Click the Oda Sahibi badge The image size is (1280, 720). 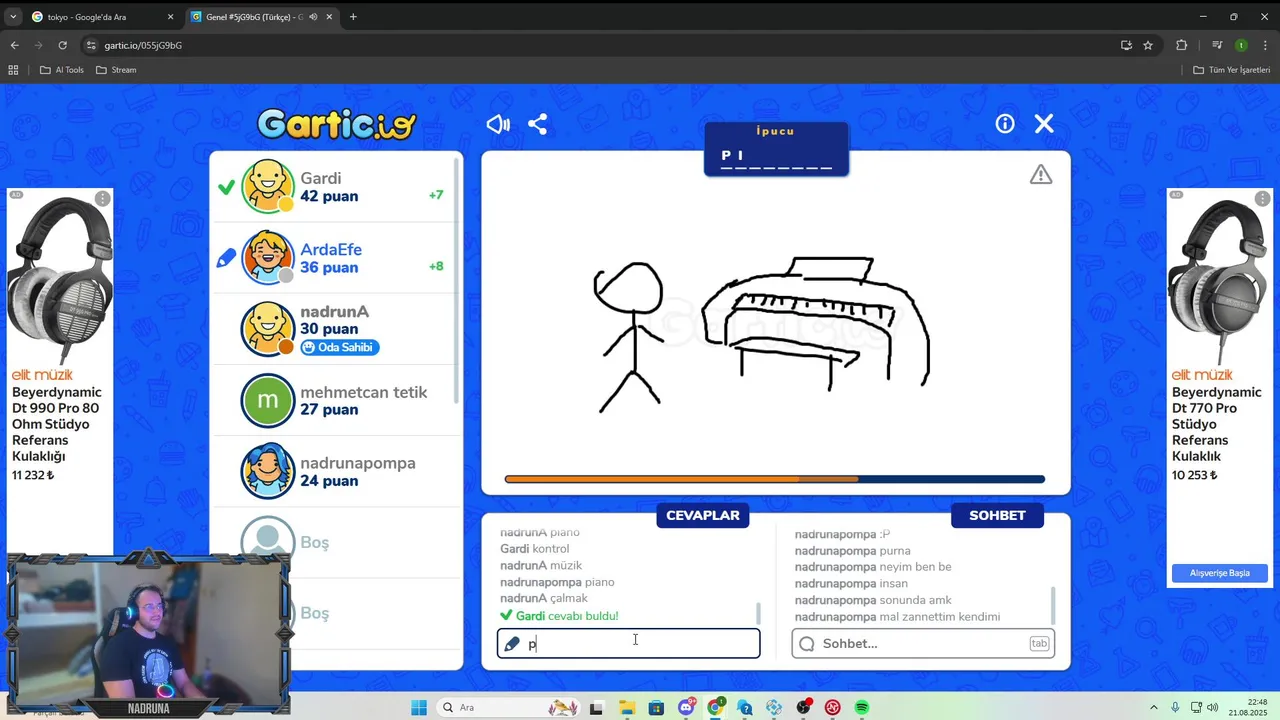click(x=340, y=347)
